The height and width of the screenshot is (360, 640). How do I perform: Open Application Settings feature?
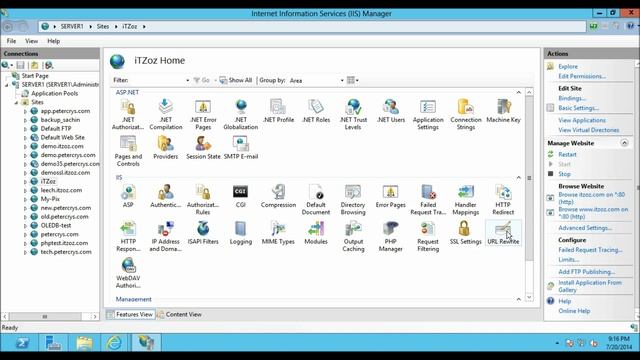[x=428, y=115]
